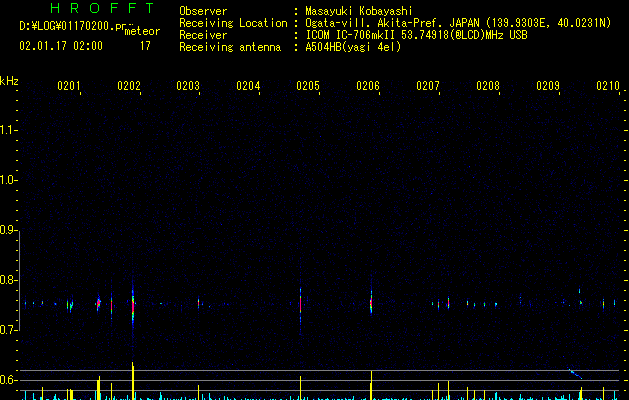Click the 0201 time marker
Screen dimensions: 629x400
[69, 85]
